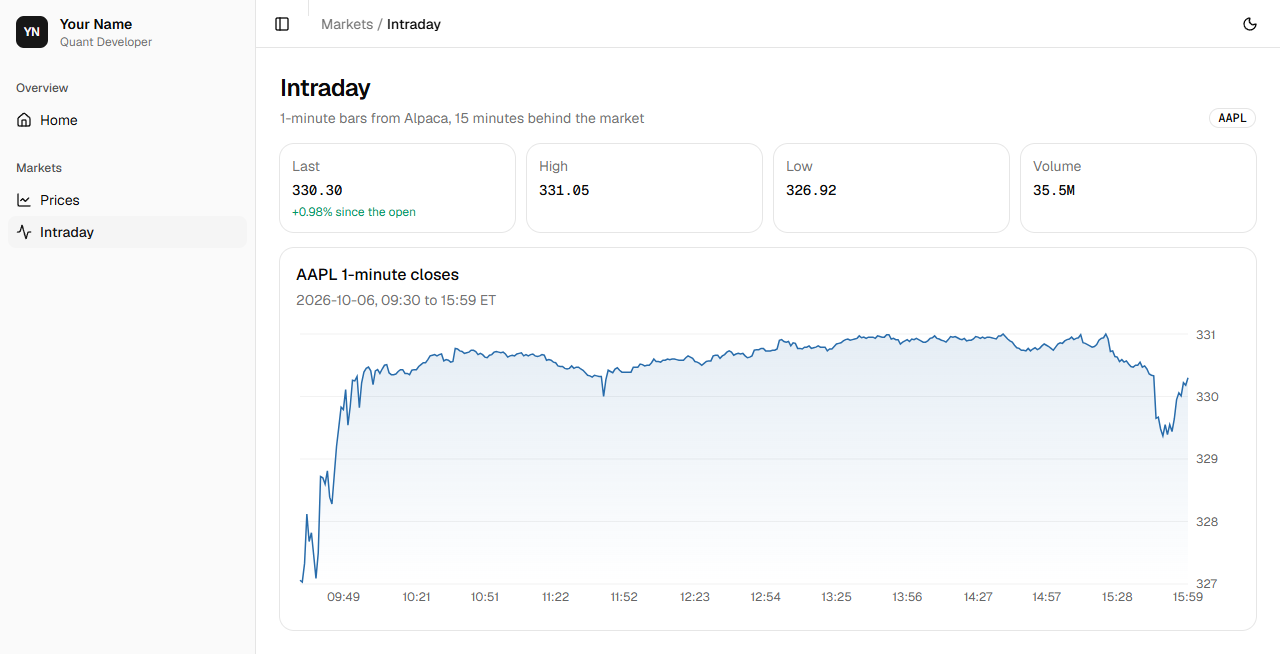Click the 15:59 x-axis label

click(x=1188, y=597)
